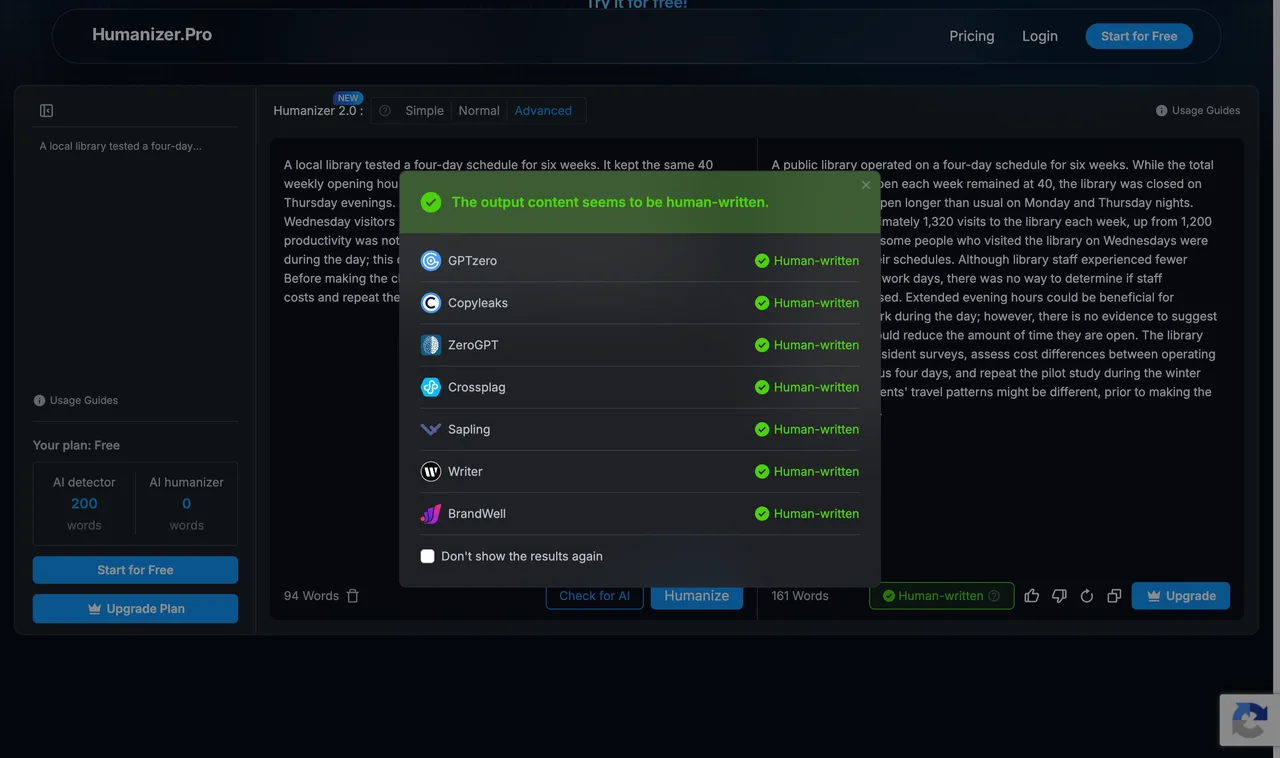Select the Advanced humanizer mode
The image size is (1280, 758).
(543, 111)
